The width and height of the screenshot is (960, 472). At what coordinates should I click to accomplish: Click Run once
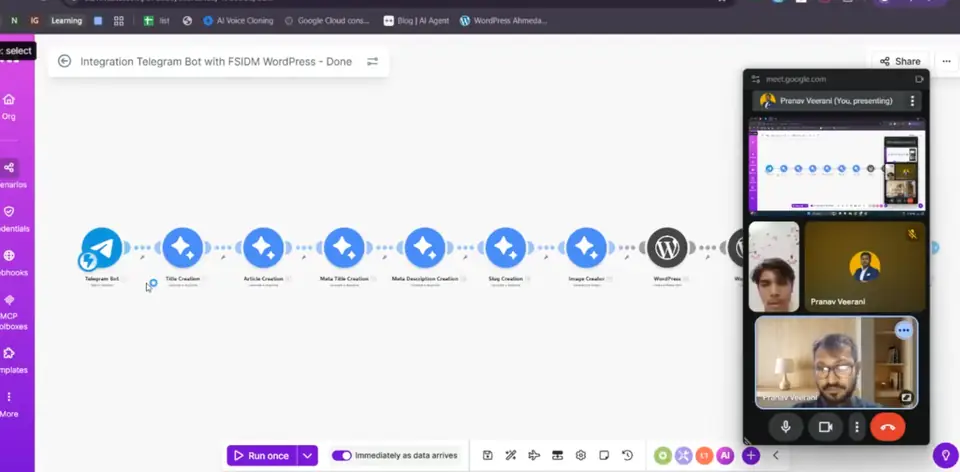tap(262, 455)
